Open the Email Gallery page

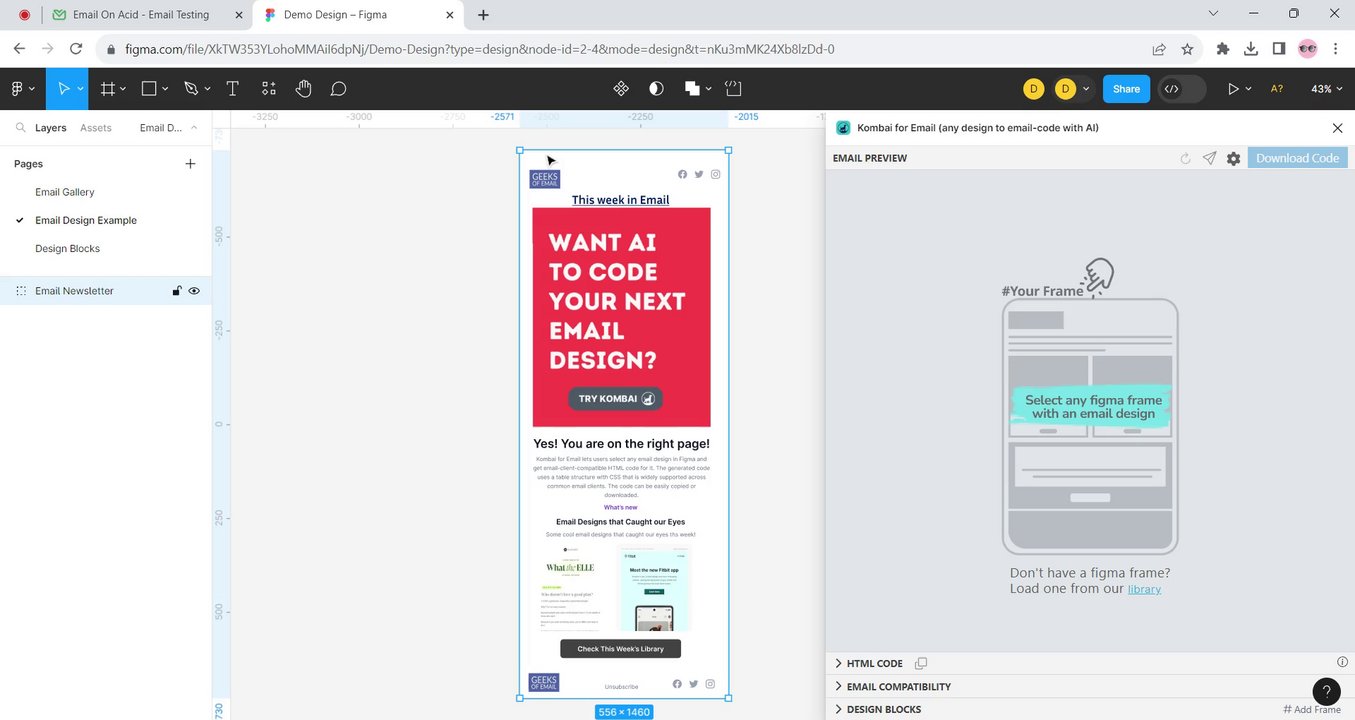[x=65, y=192]
